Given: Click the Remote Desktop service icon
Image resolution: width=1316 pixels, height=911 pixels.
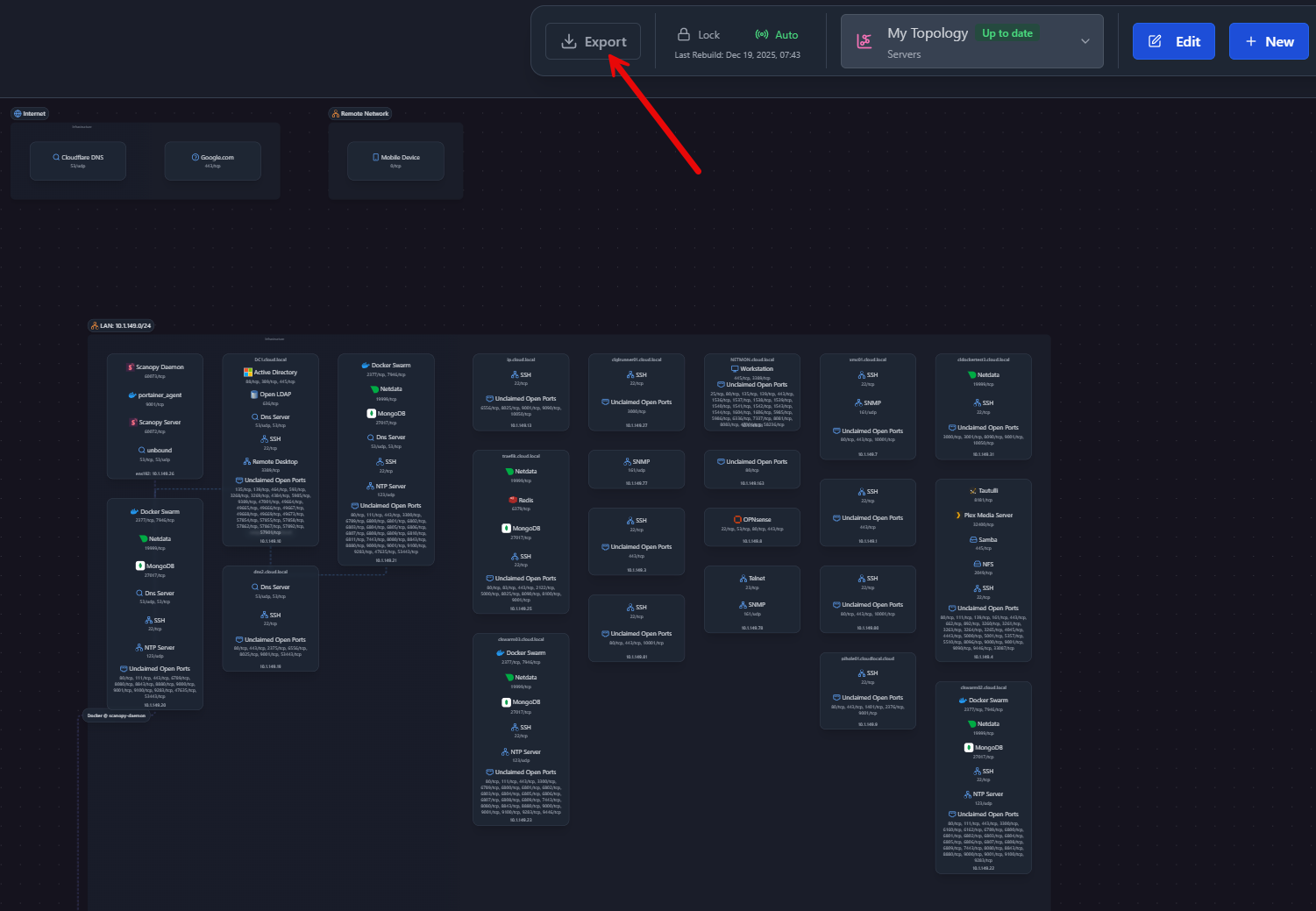Looking at the screenshot, I should [247, 462].
